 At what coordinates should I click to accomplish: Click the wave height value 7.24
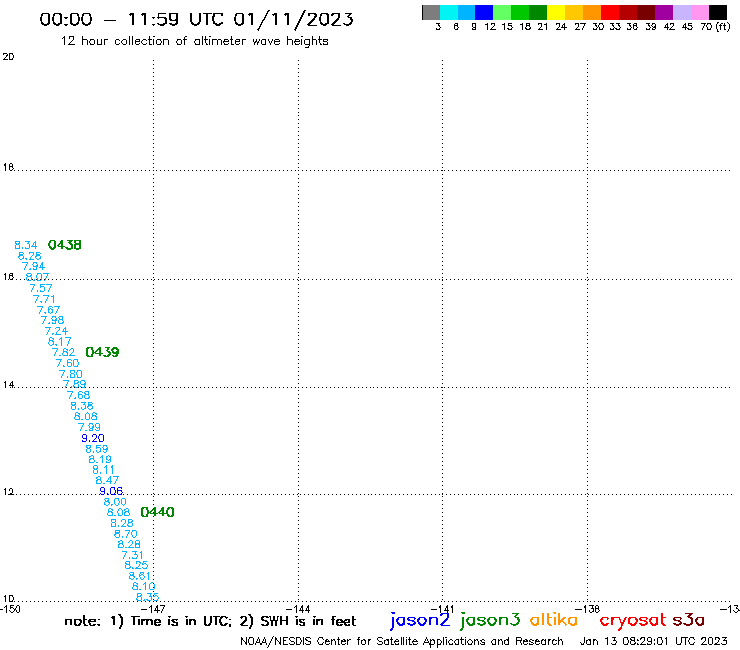pos(56,331)
